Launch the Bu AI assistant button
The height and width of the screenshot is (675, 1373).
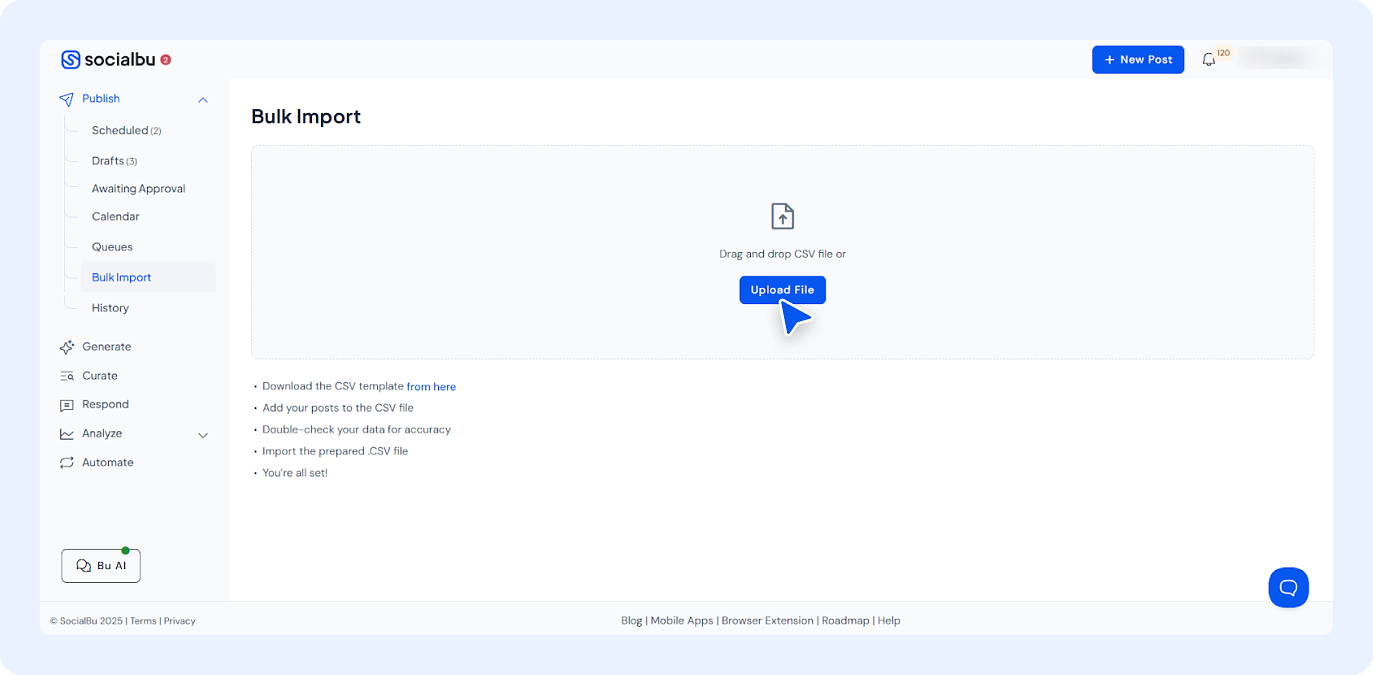coord(101,566)
